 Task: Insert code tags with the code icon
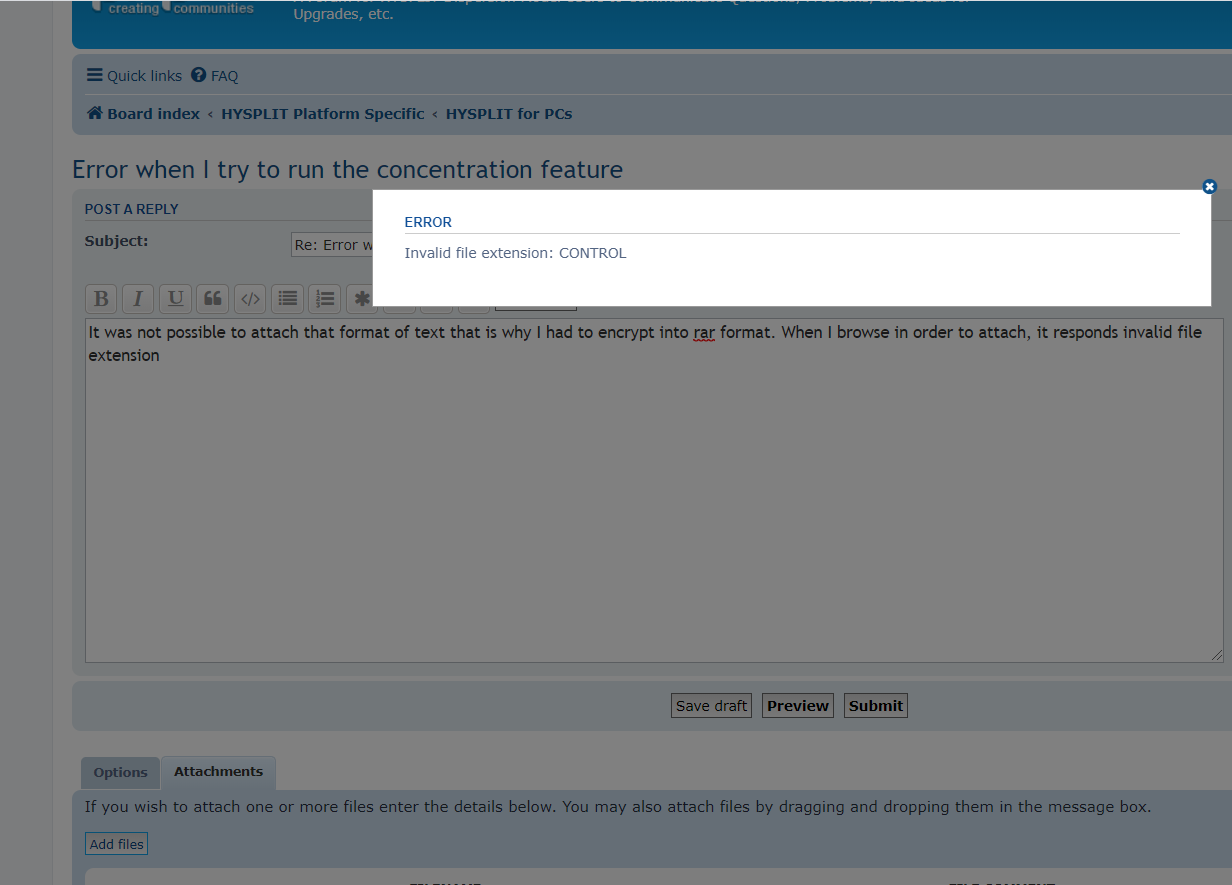(250, 298)
